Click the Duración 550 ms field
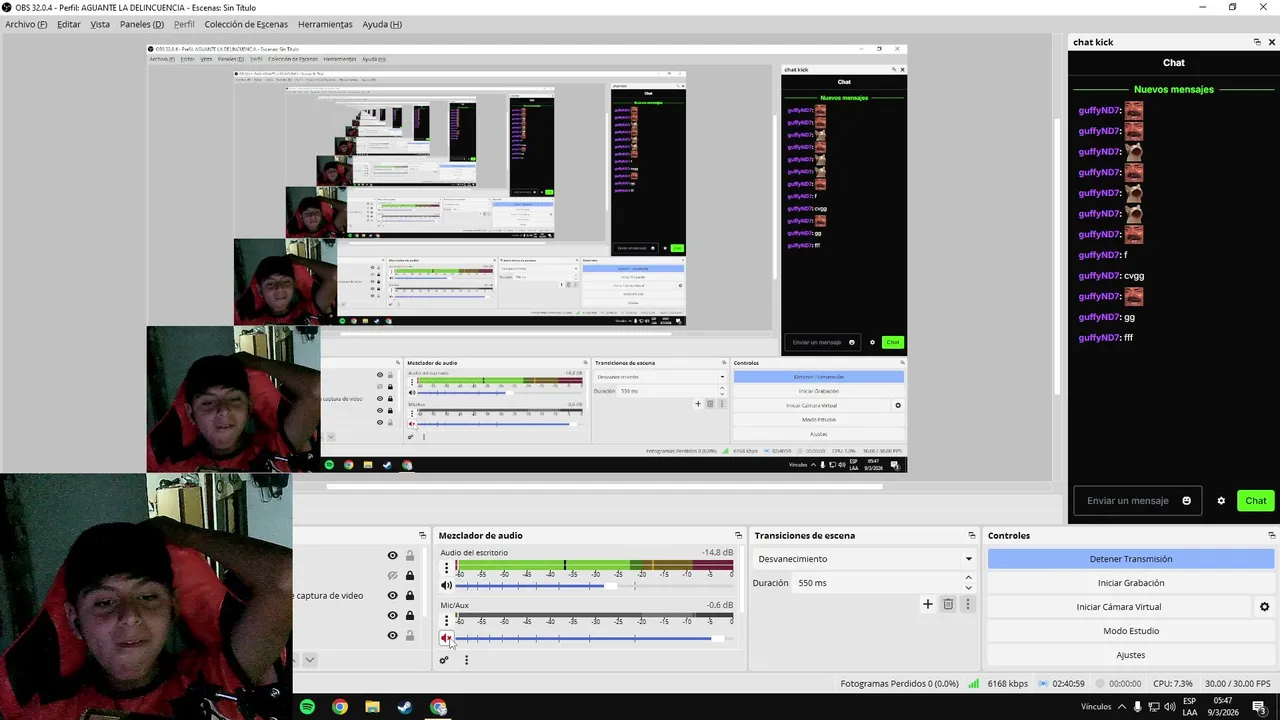This screenshot has height=720, width=1280. point(877,583)
